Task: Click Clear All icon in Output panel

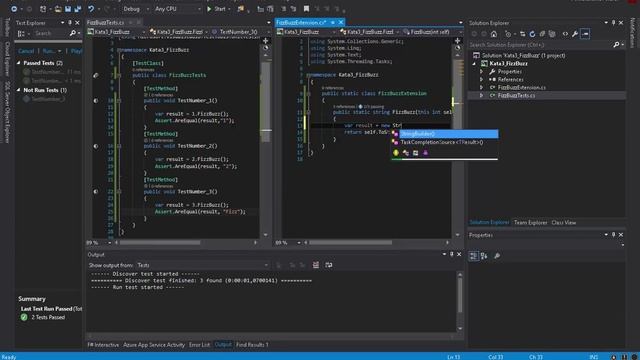Action: click(x=316, y=265)
